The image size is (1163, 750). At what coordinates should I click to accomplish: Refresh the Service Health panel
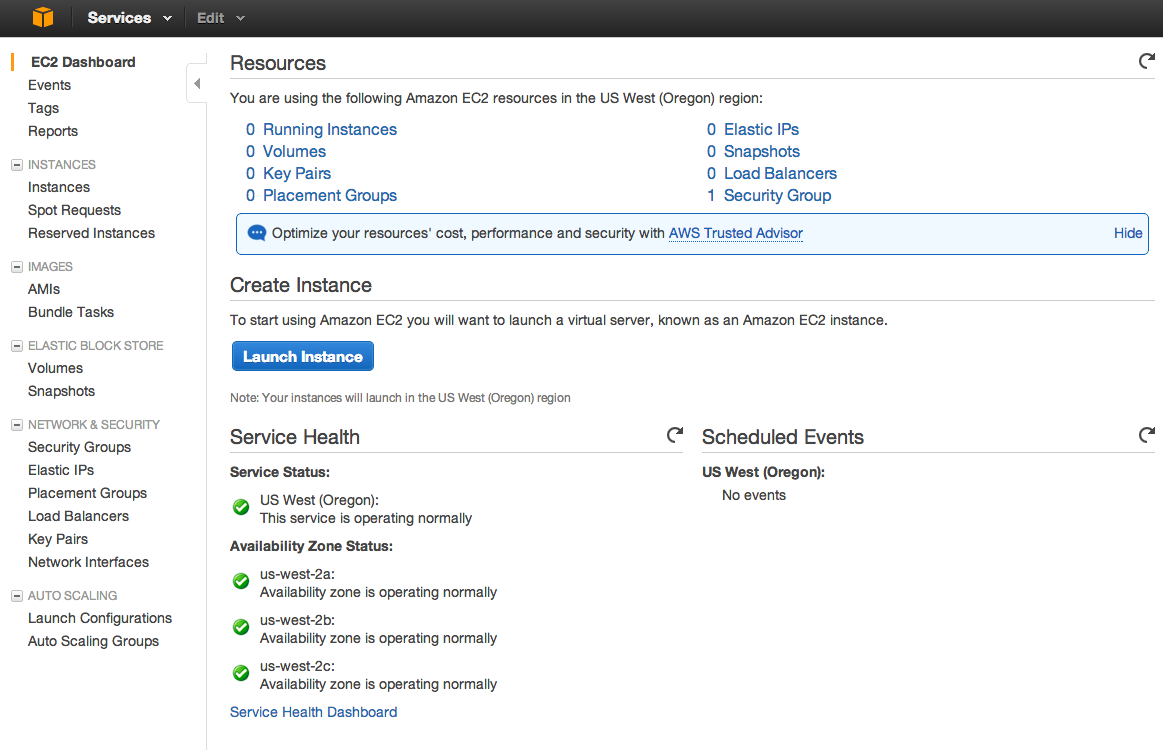click(x=674, y=435)
